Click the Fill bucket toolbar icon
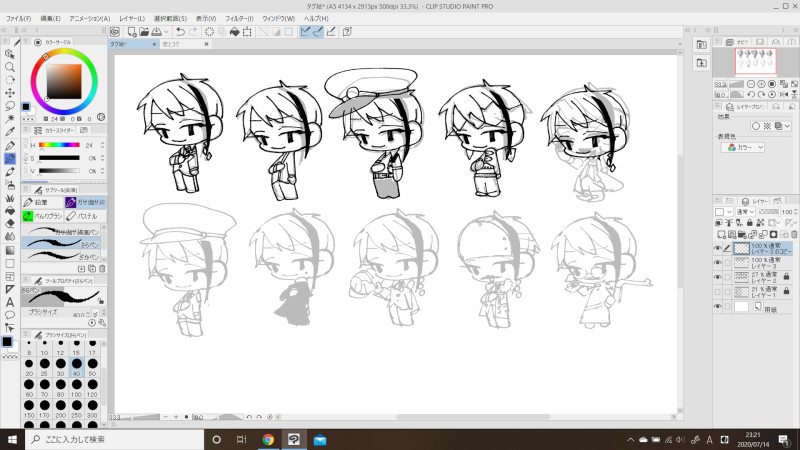The width and height of the screenshot is (800, 450). pos(234,32)
